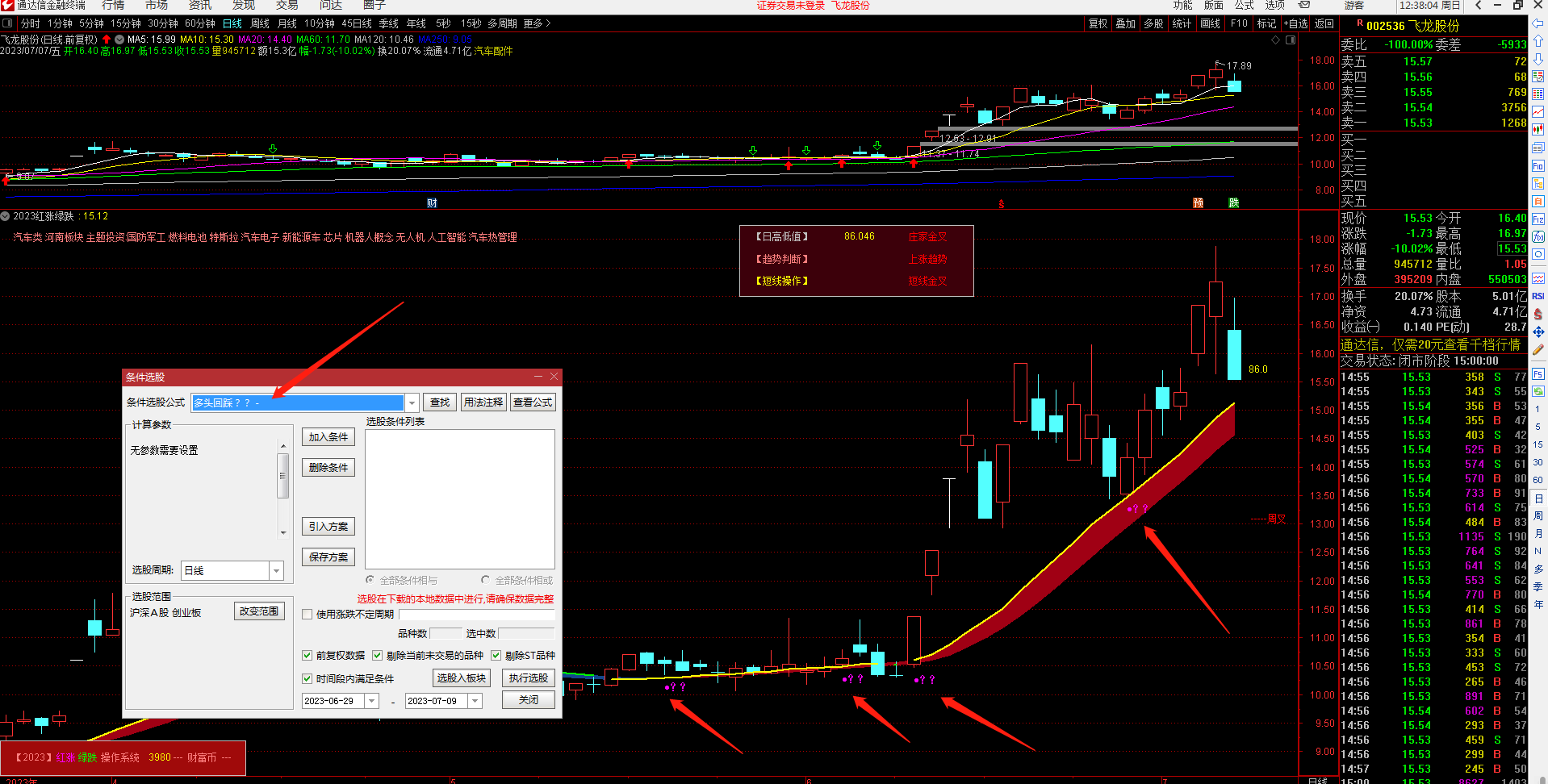Screen dimensions: 1548x784
Task: Switch to 周线 period tab
Action: [x=260, y=23]
